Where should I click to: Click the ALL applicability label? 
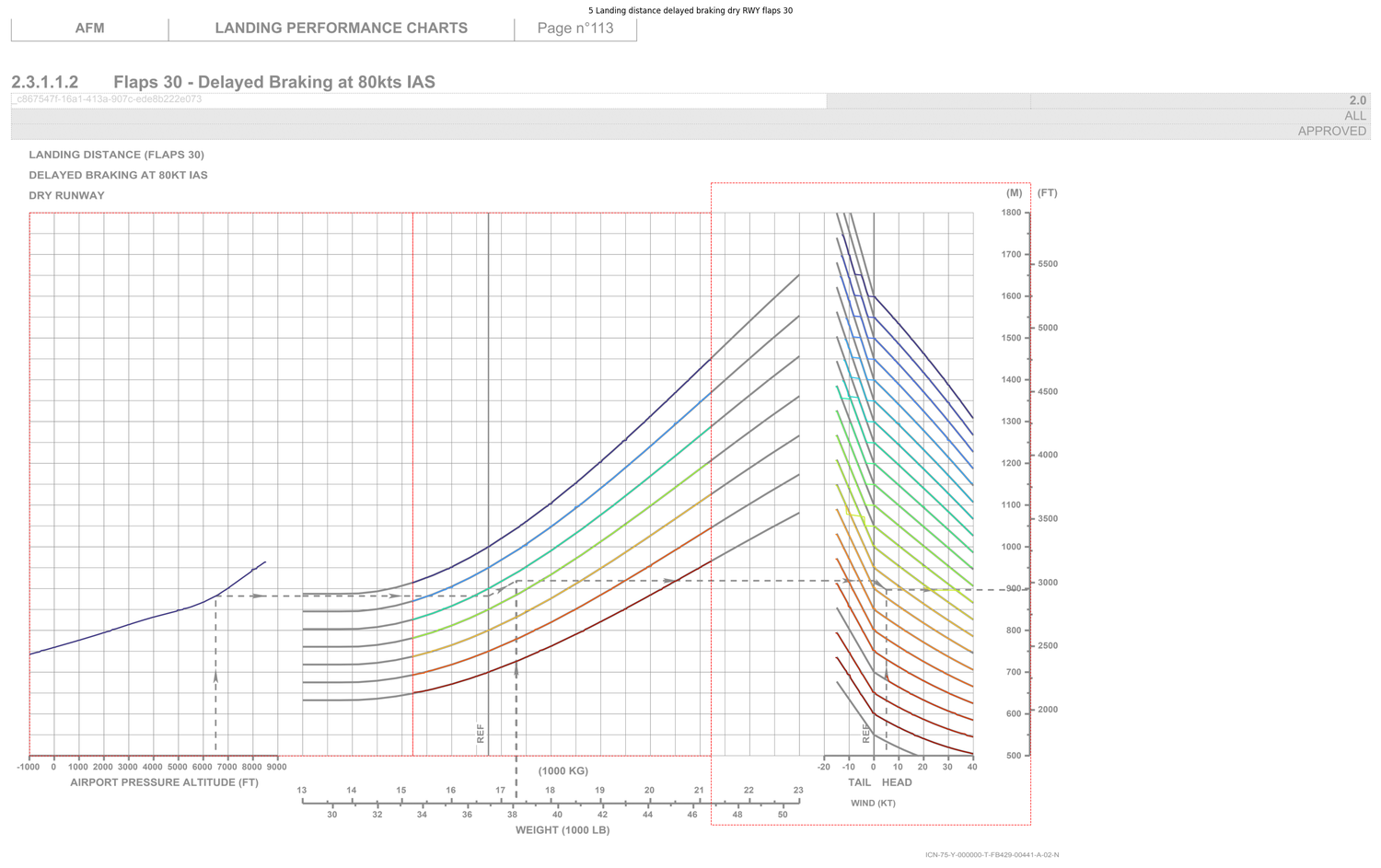point(1355,116)
